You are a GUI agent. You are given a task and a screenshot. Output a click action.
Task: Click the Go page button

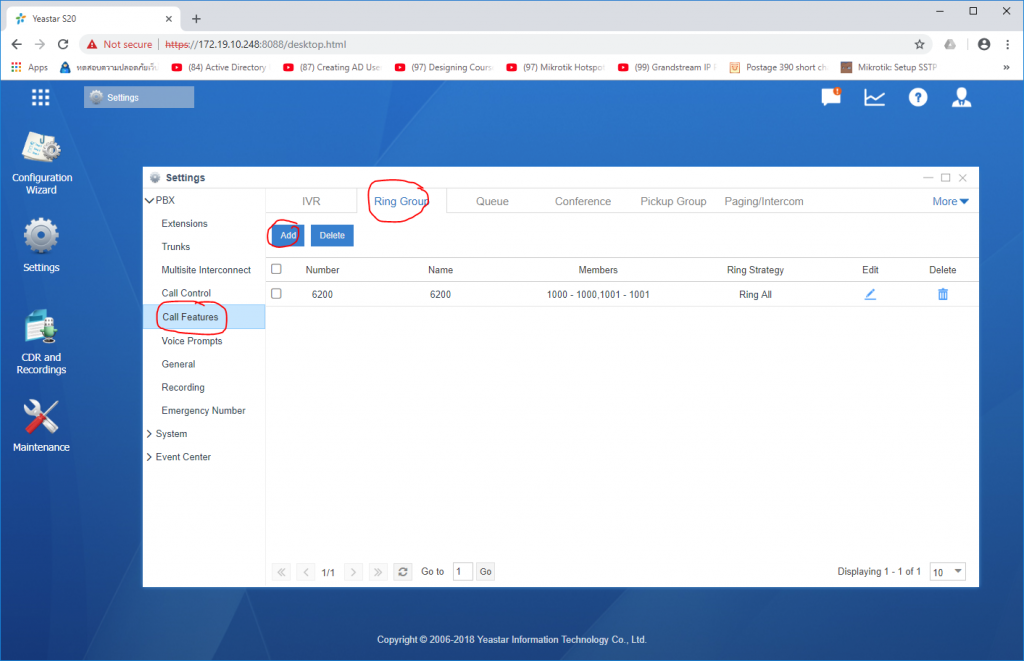tap(485, 572)
